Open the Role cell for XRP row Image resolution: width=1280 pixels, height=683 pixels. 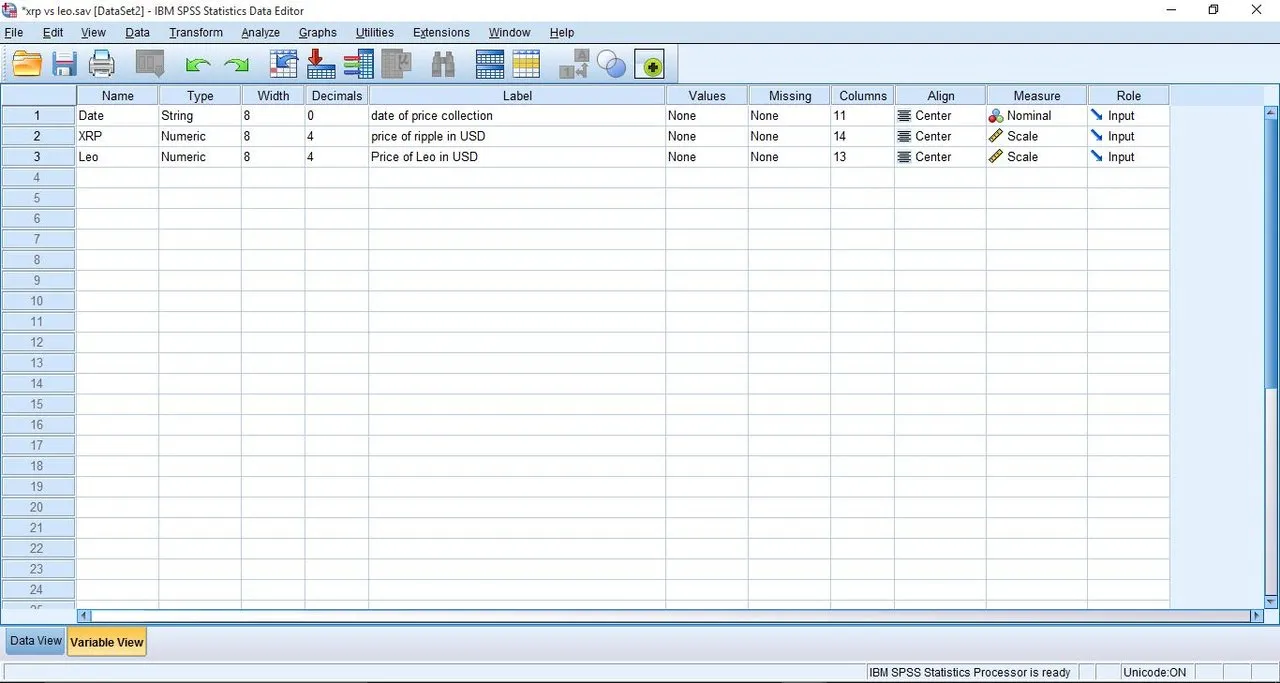tap(1129, 136)
